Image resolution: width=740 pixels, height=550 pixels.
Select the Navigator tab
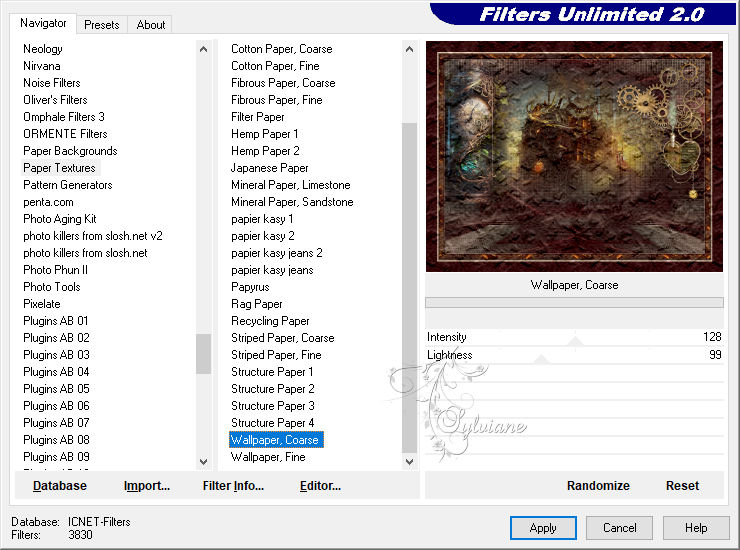tap(43, 23)
